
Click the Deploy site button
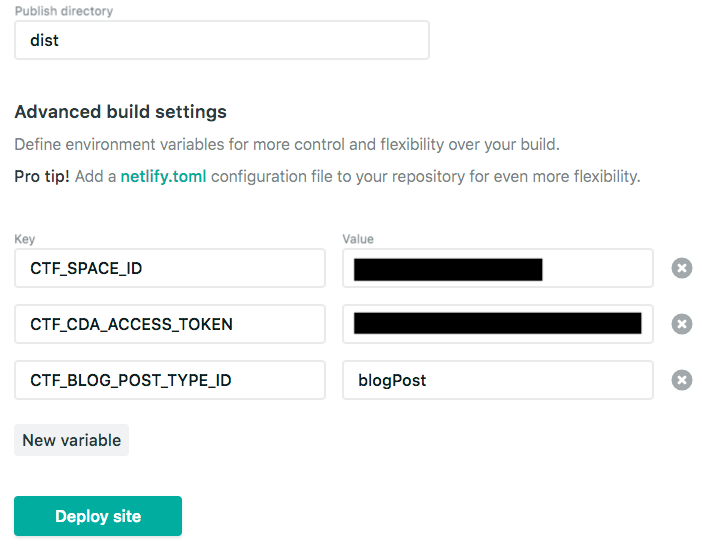98,516
